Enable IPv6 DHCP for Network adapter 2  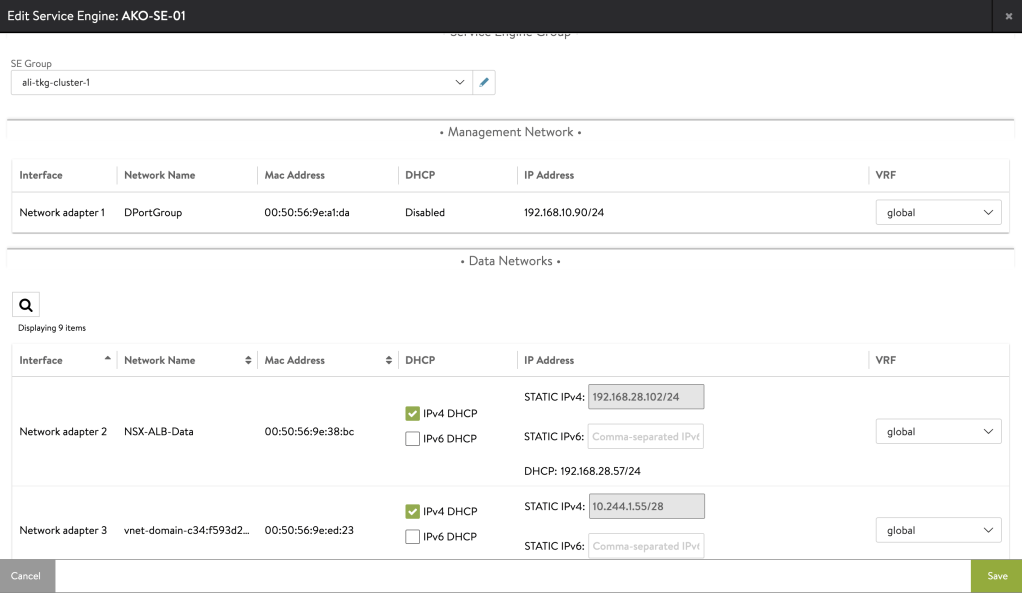coord(412,439)
